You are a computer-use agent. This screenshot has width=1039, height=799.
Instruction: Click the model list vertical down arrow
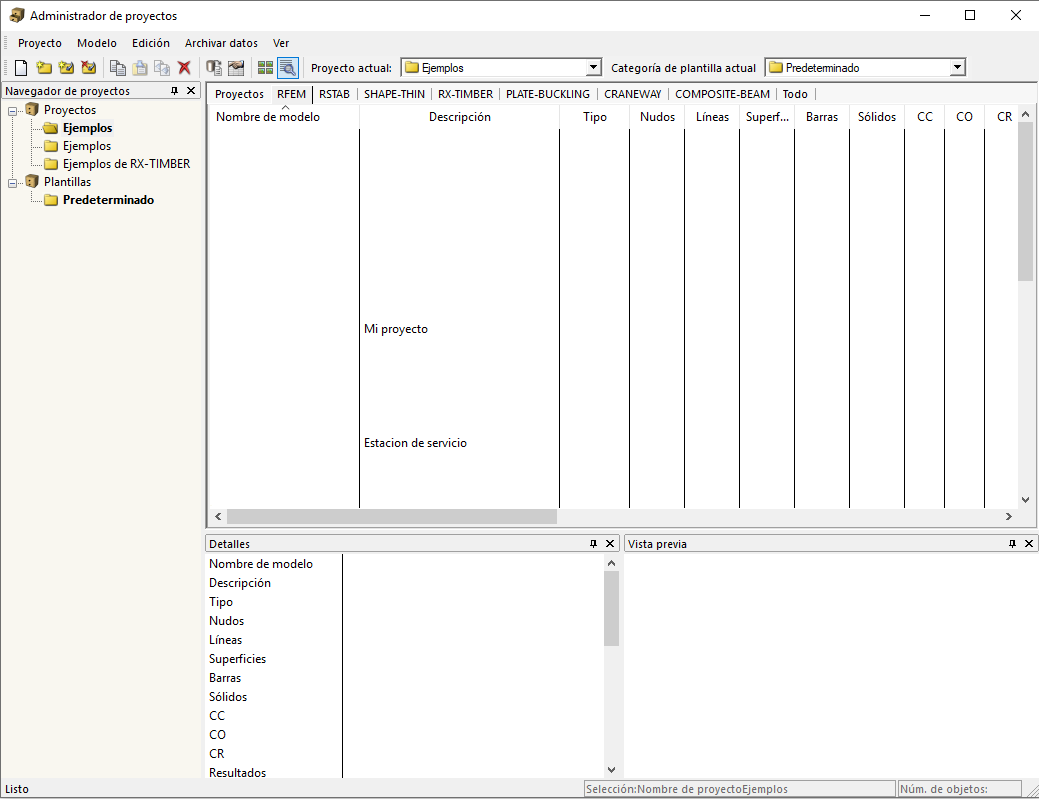tap(1025, 500)
